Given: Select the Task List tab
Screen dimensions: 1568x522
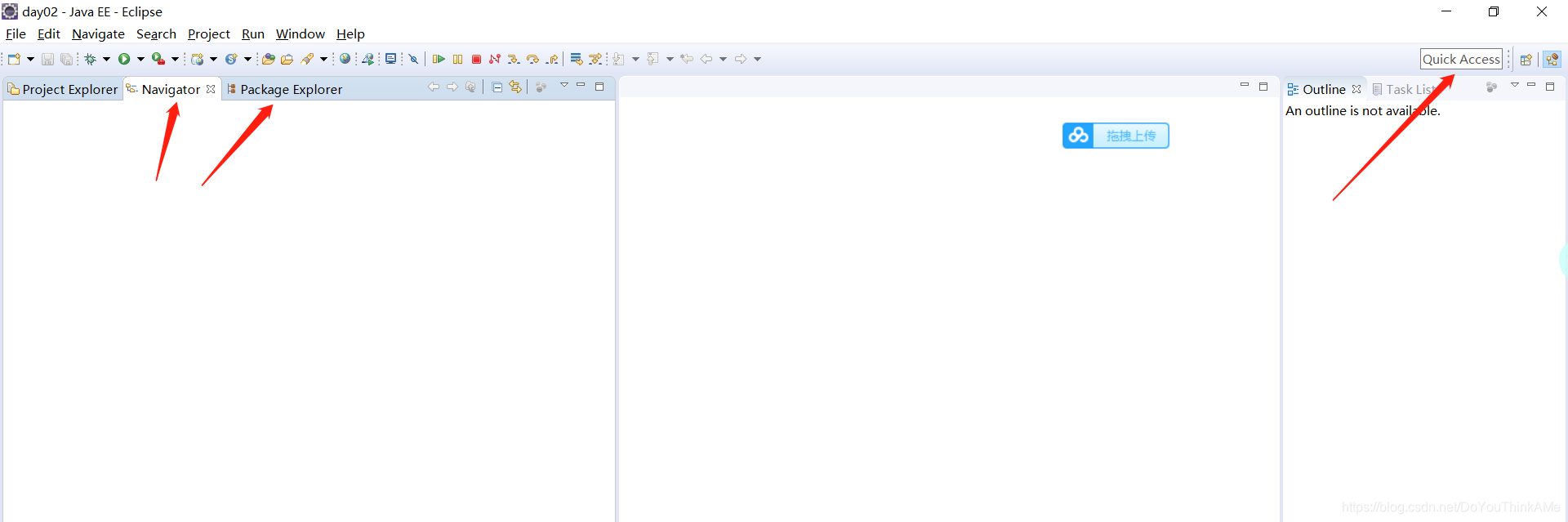Looking at the screenshot, I should 1403,89.
